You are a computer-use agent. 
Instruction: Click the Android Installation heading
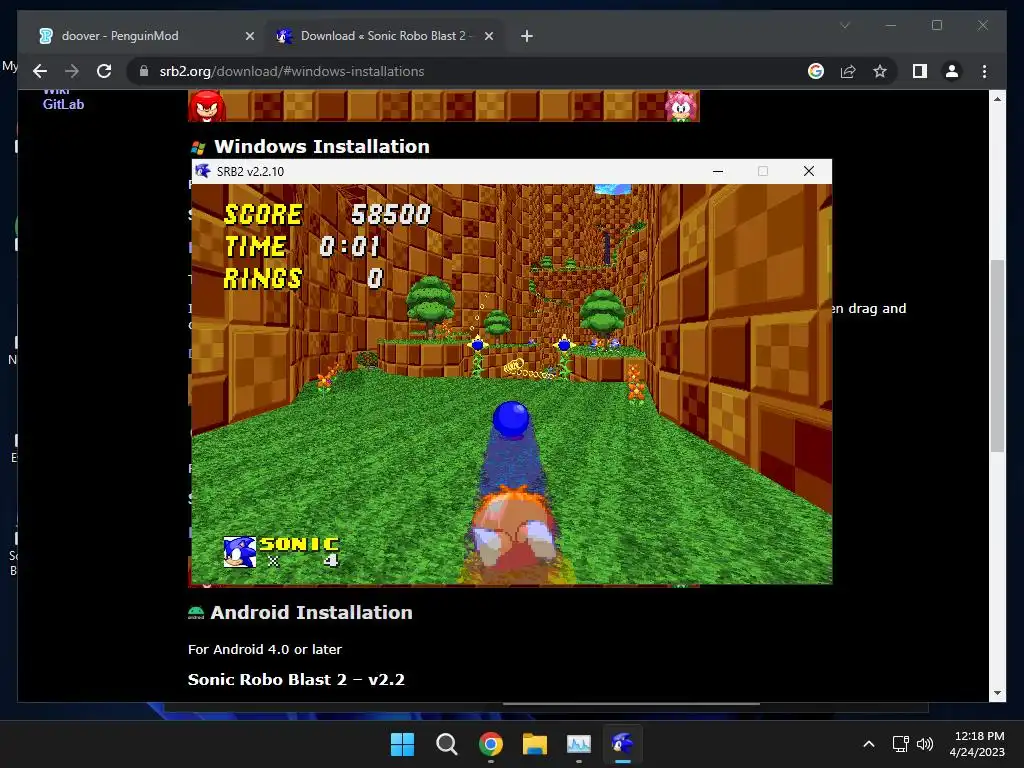point(312,613)
